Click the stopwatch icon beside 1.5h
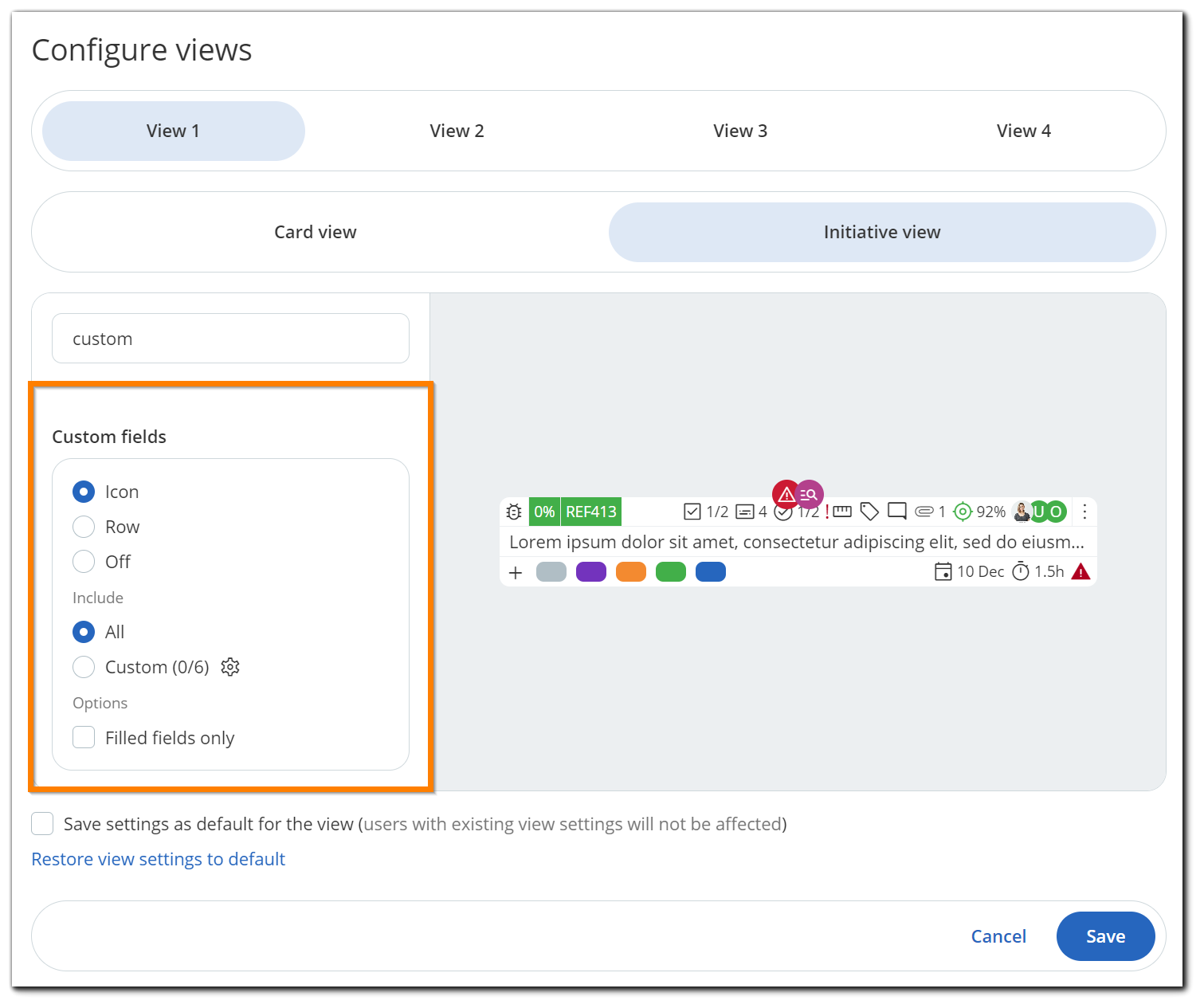Image resolution: width=1204 pixels, height=1008 pixels. 1021,571
